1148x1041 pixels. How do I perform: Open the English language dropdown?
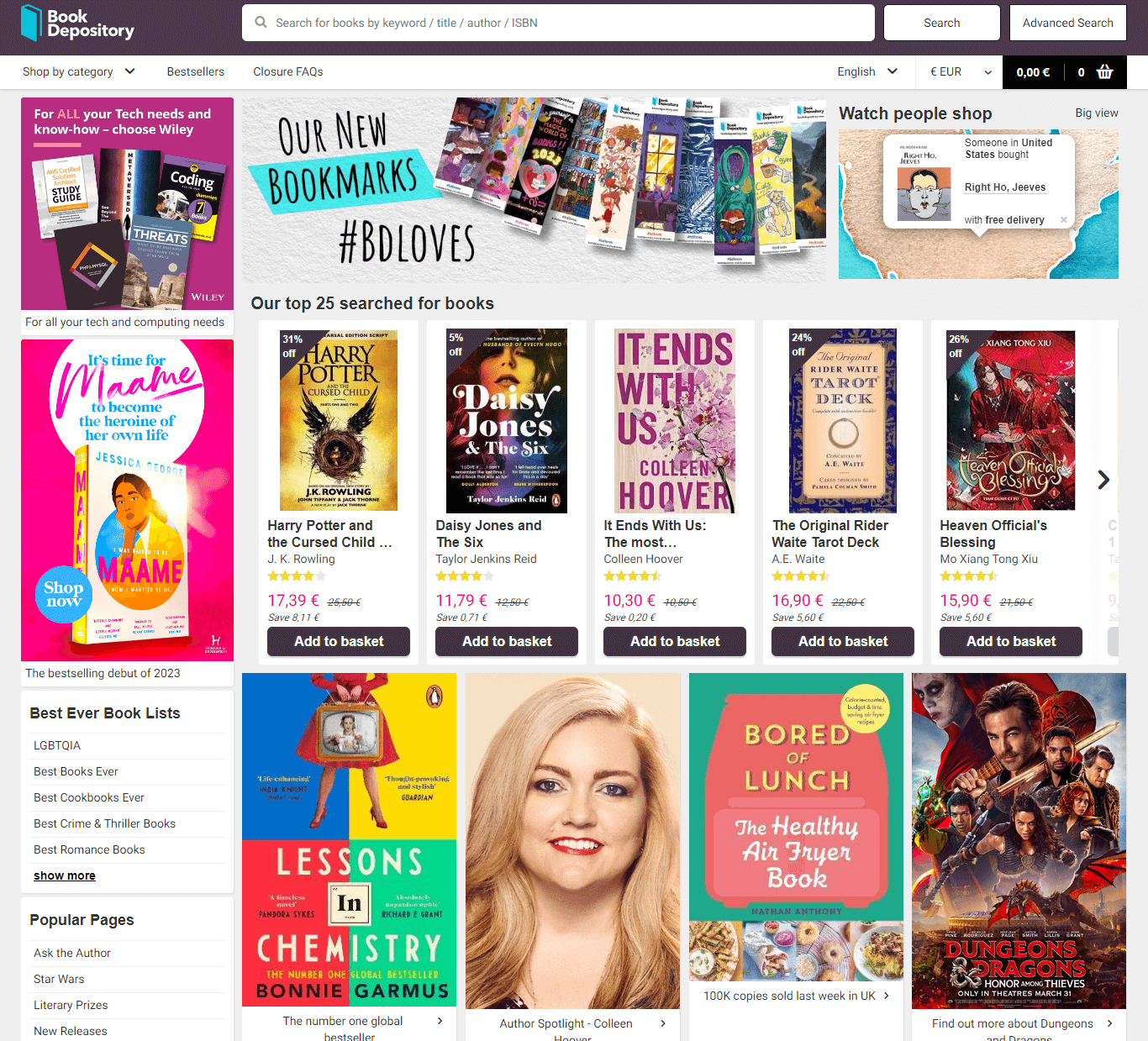866,72
